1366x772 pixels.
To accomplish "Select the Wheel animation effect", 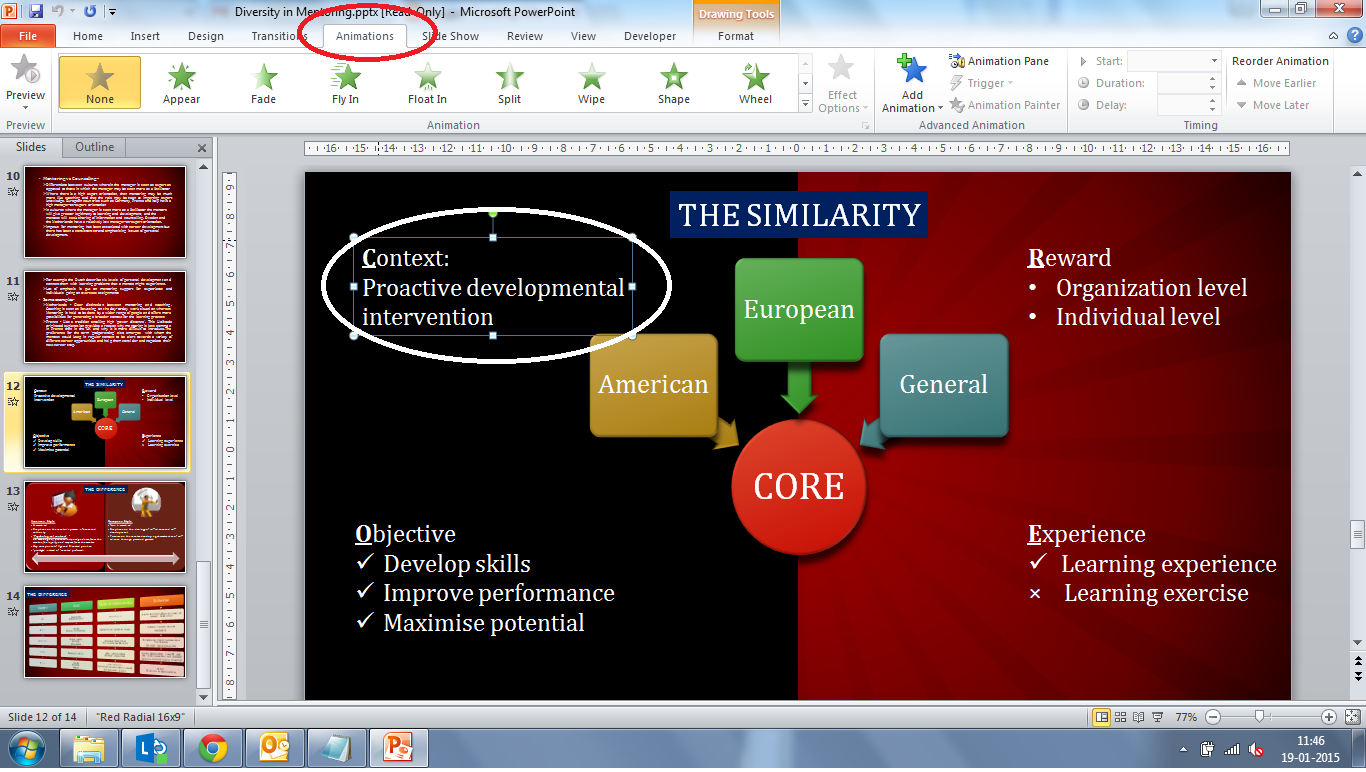I will (755, 82).
